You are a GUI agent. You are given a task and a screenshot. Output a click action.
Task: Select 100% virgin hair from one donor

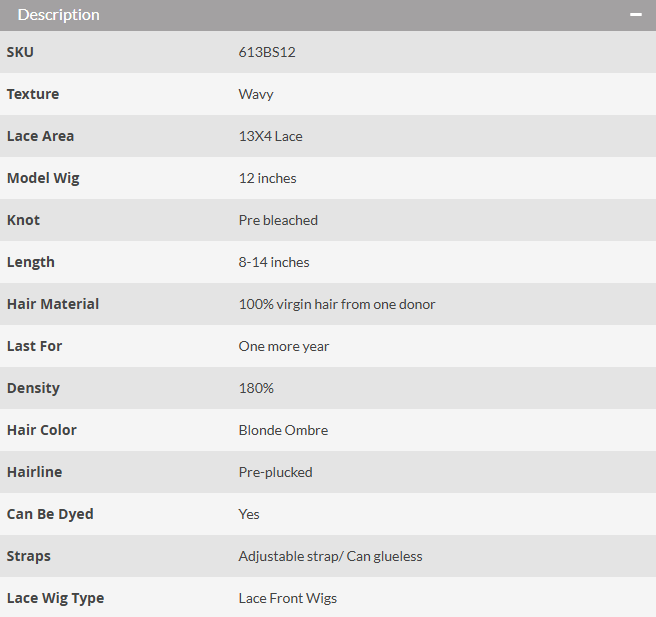(x=337, y=305)
